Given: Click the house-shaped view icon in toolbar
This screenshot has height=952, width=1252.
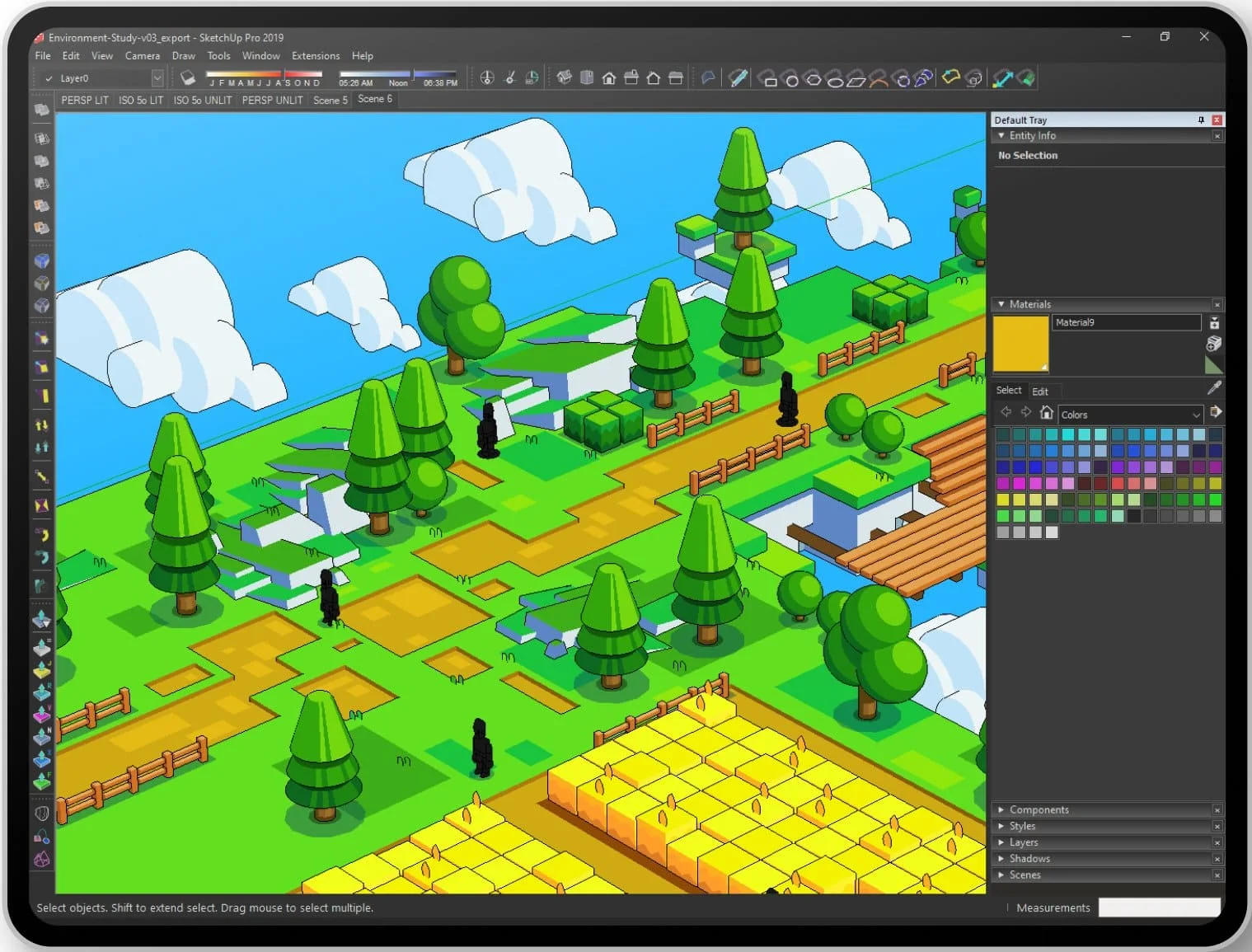Looking at the screenshot, I should click(609, 78).
